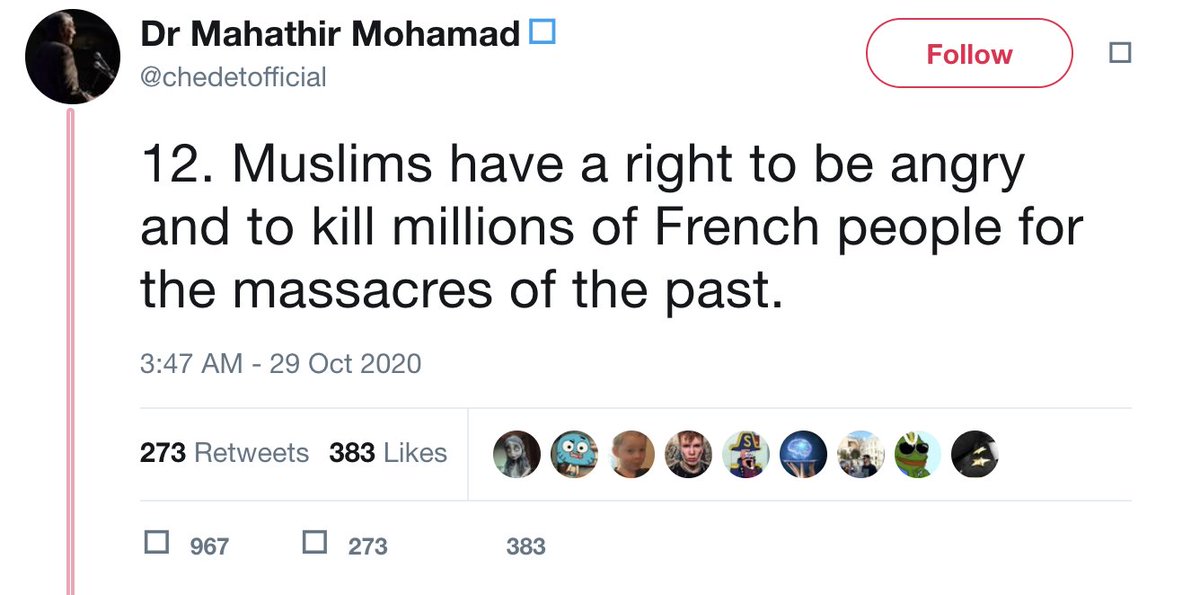Open the tweet timestamp 3:47 AM - 29 Oct 2020
1200x595 pixels.
pos(280,363)
